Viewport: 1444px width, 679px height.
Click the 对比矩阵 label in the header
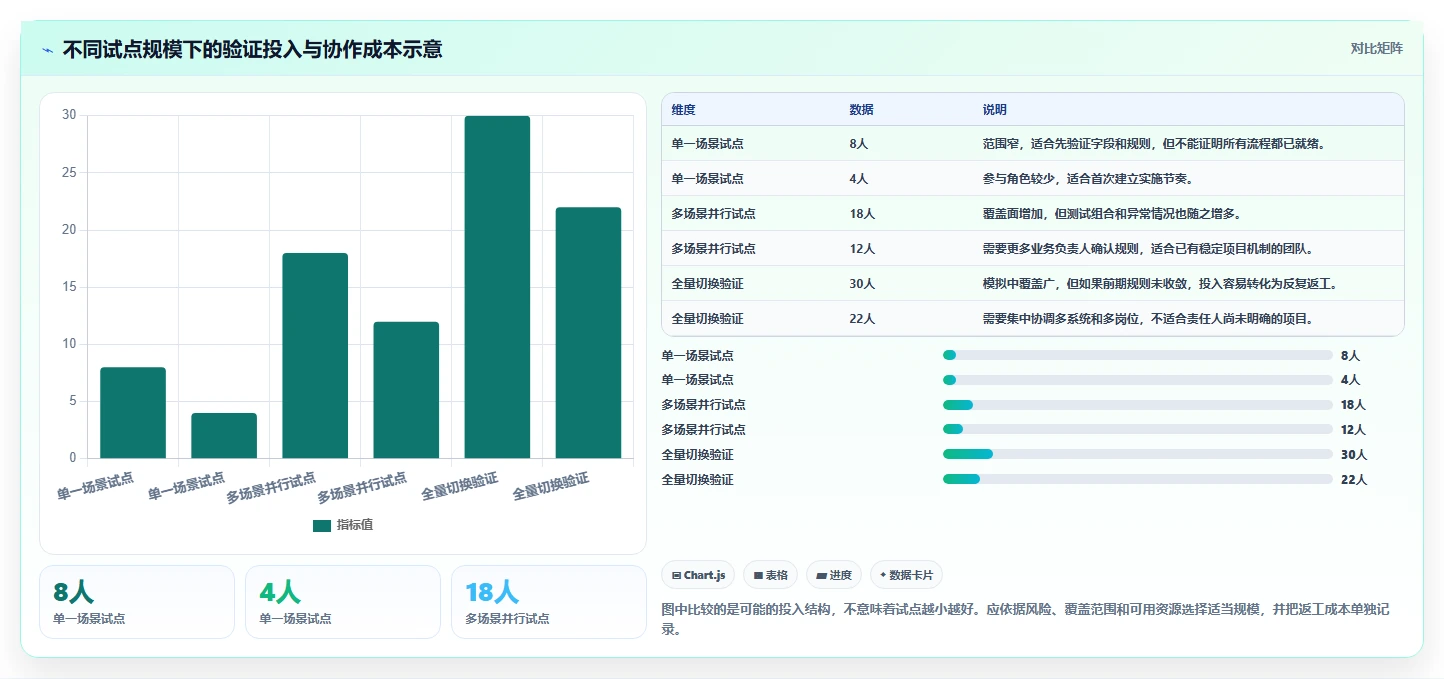point(1377,49)
